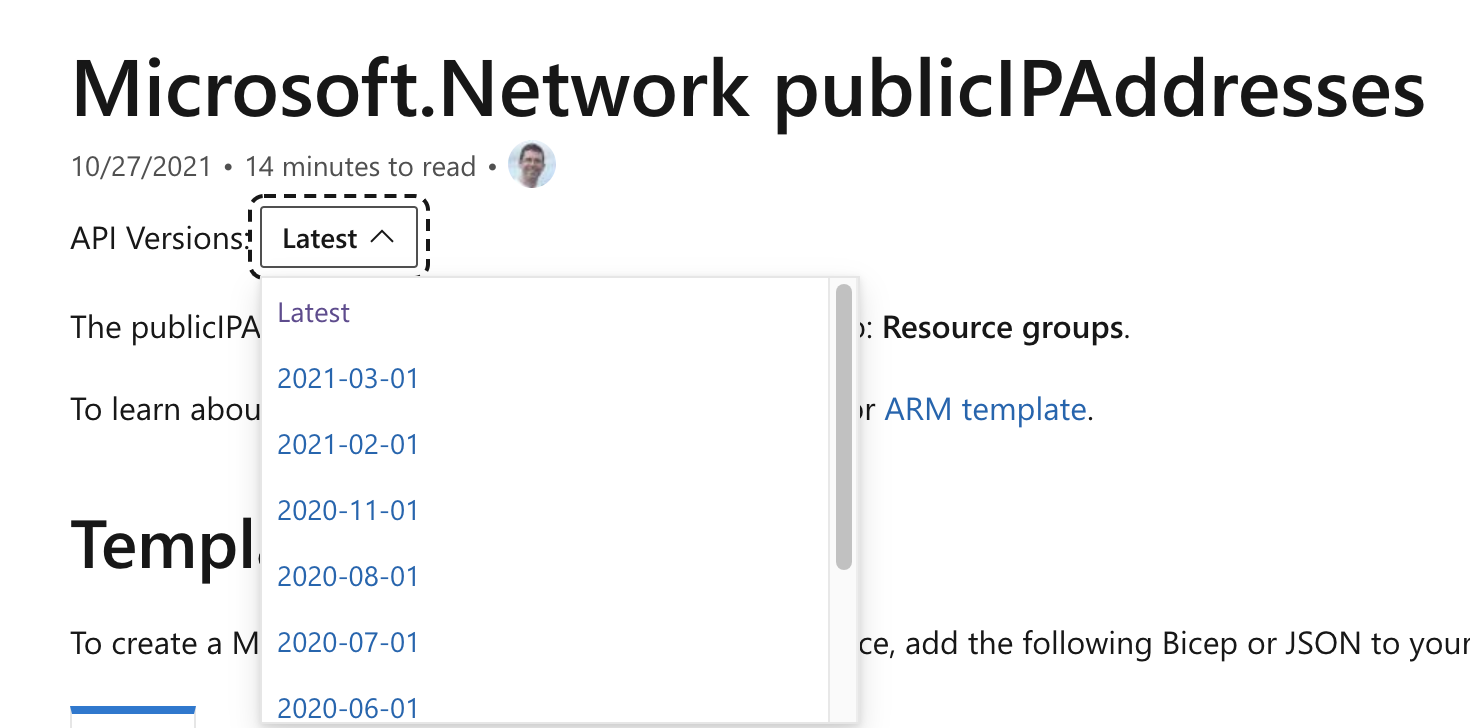This screenshot has width=1470, height=728.
Task: Select API version 2020-08-01
Action: (x=347, y=576)
